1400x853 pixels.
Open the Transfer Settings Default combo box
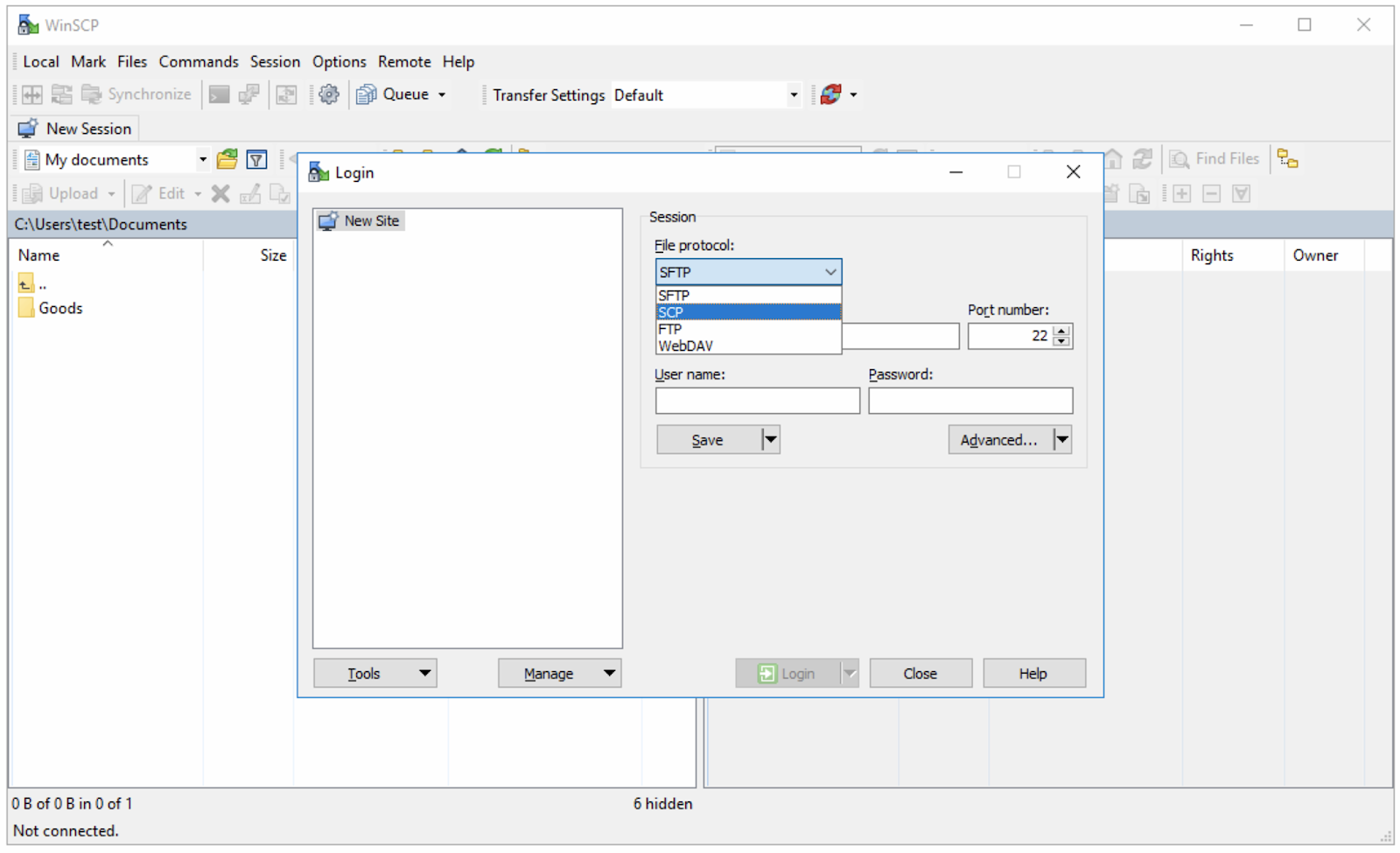[706, 94]
